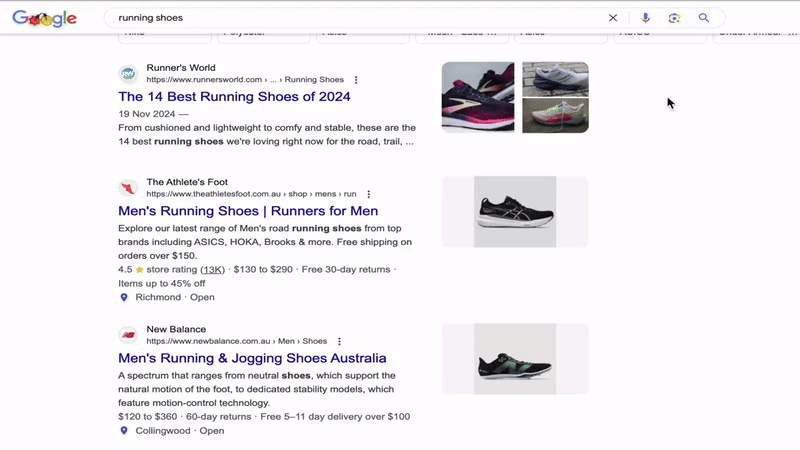Click the Runner's World site favicon
800x450 pixels.
coord(128,74)
